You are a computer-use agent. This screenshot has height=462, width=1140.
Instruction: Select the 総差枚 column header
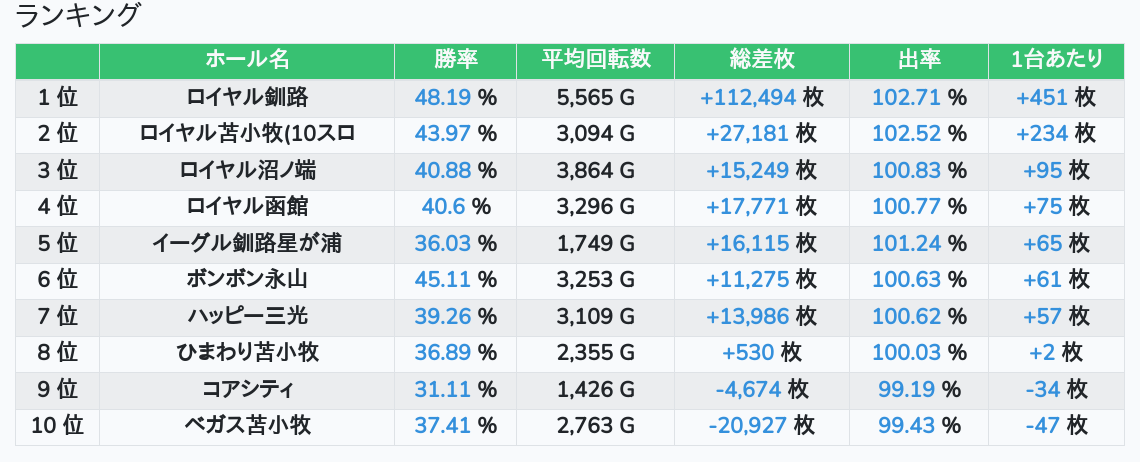point(762,60)
